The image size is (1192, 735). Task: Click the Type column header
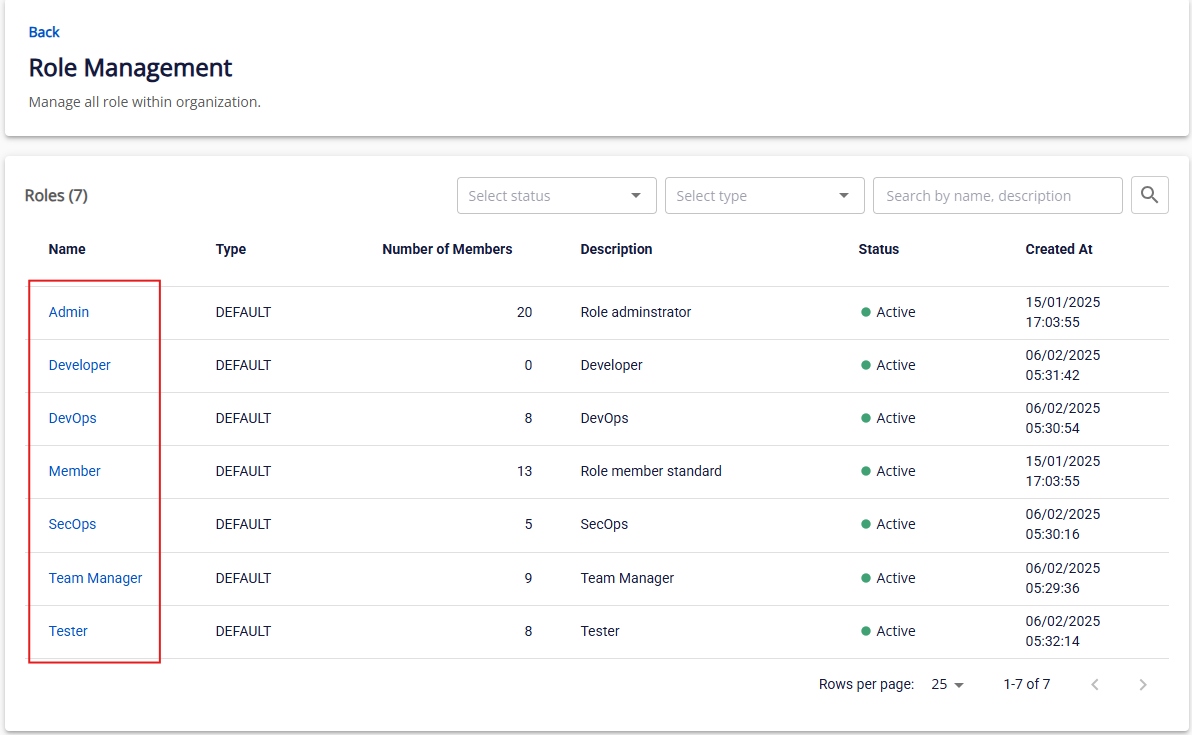point(231,249)
